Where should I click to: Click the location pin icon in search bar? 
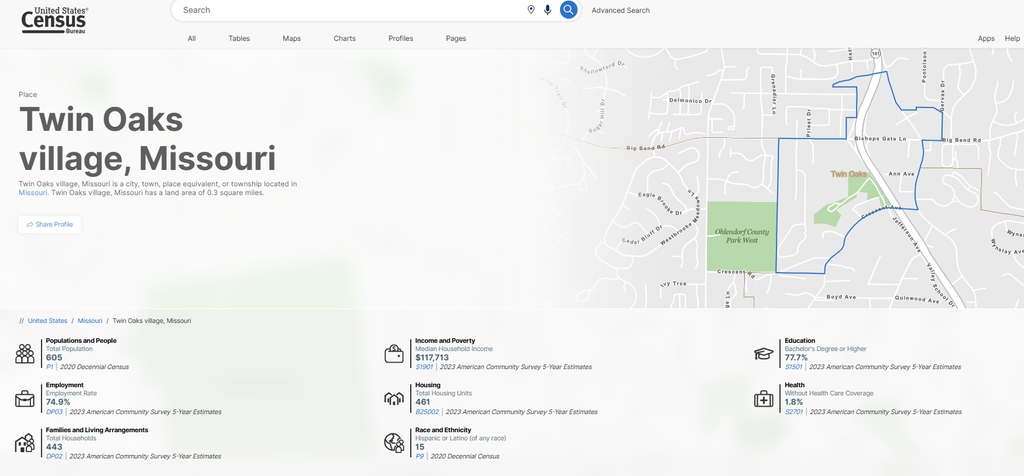click(x=531, y=10)
